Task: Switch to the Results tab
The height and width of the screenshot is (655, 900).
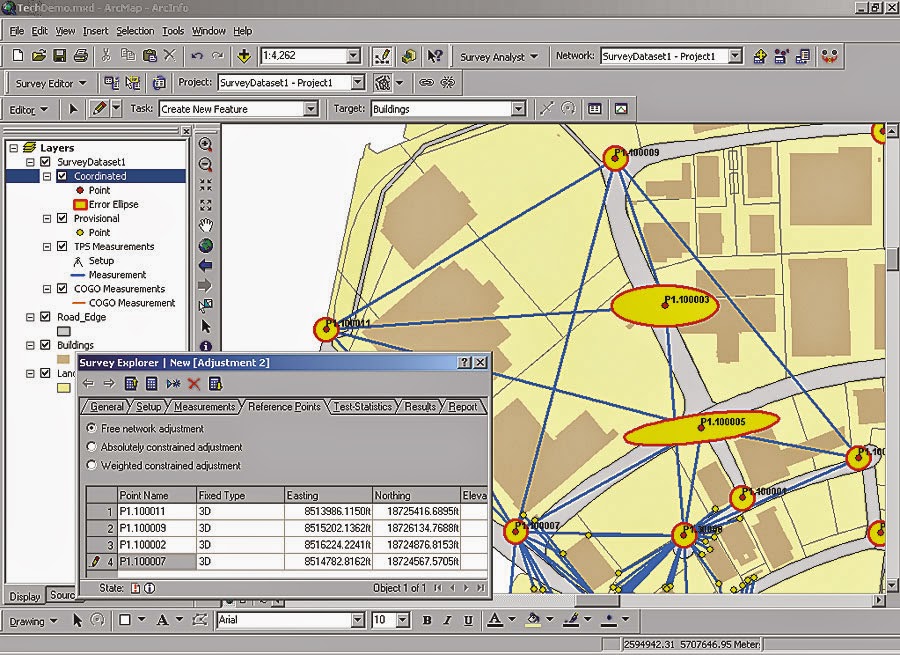Action: [420, 406]
